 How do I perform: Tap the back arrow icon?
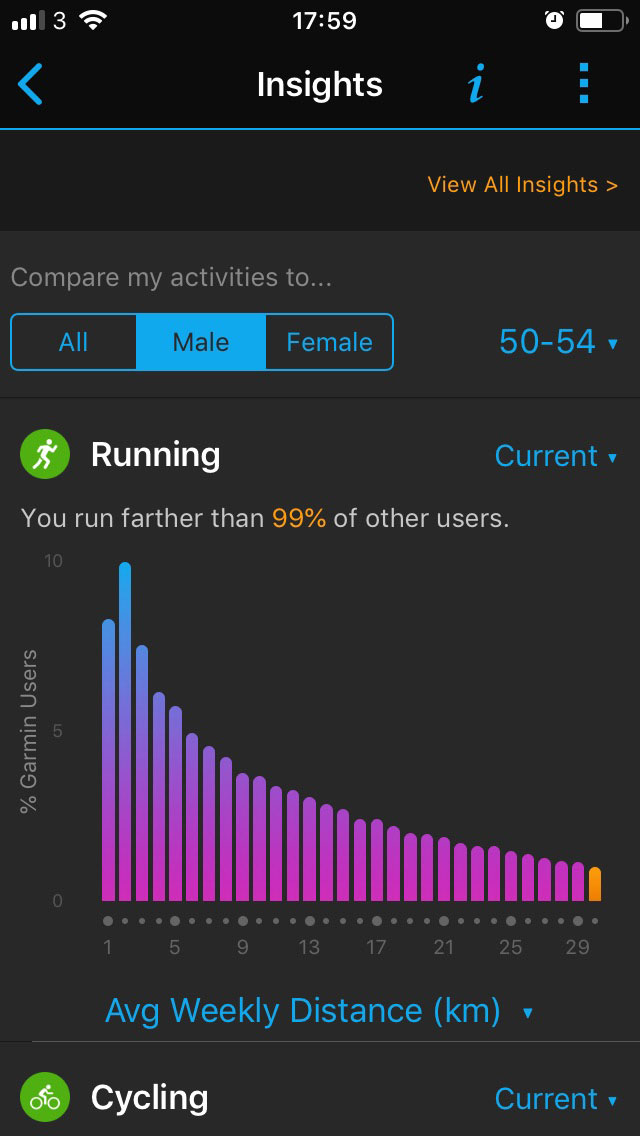coord(31,84)
